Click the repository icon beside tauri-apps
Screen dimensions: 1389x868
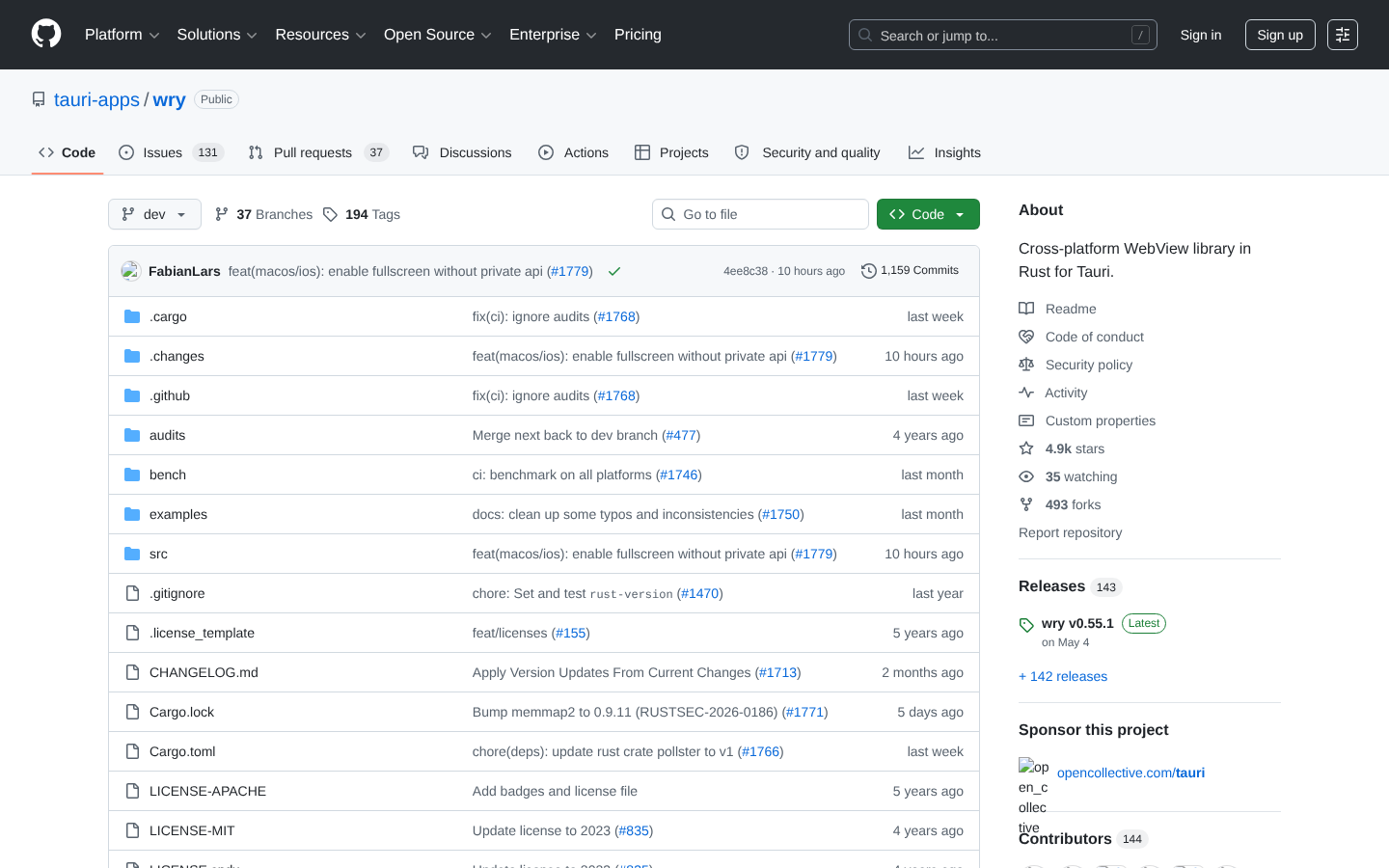pos(39,99)
